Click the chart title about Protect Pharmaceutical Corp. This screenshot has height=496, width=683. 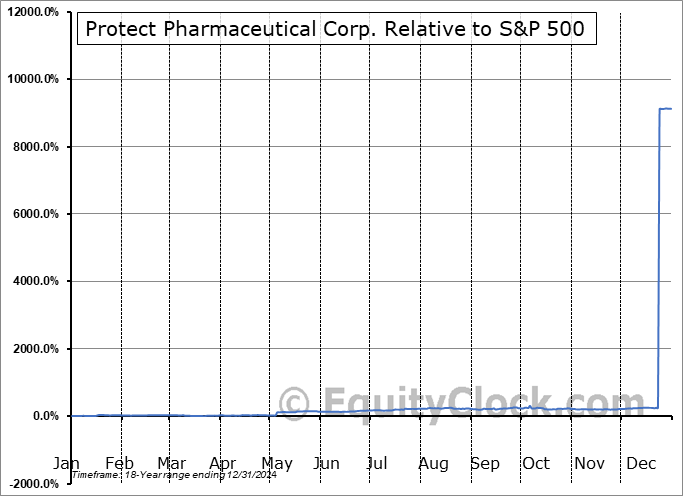tap(335, 29)
